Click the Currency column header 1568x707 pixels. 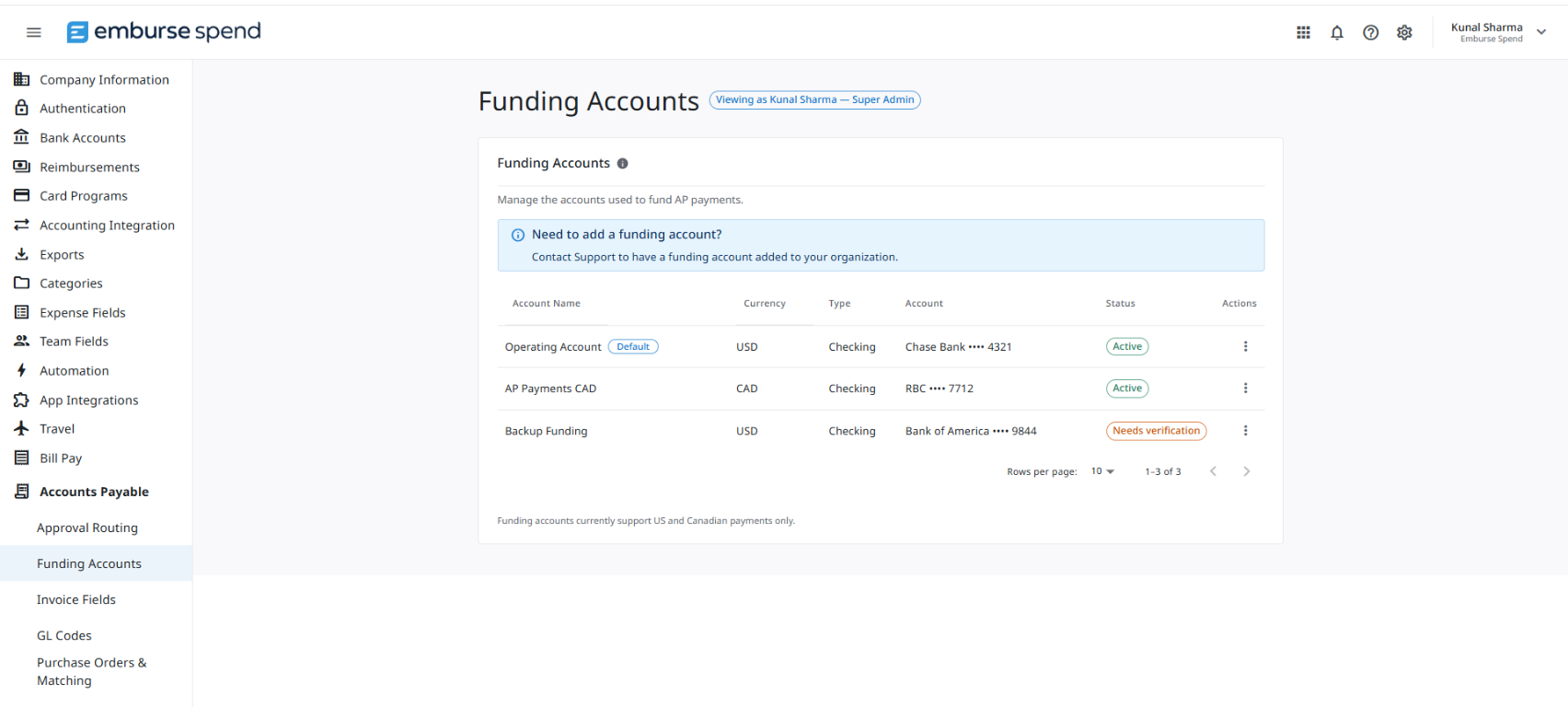(x=765, y=303)
